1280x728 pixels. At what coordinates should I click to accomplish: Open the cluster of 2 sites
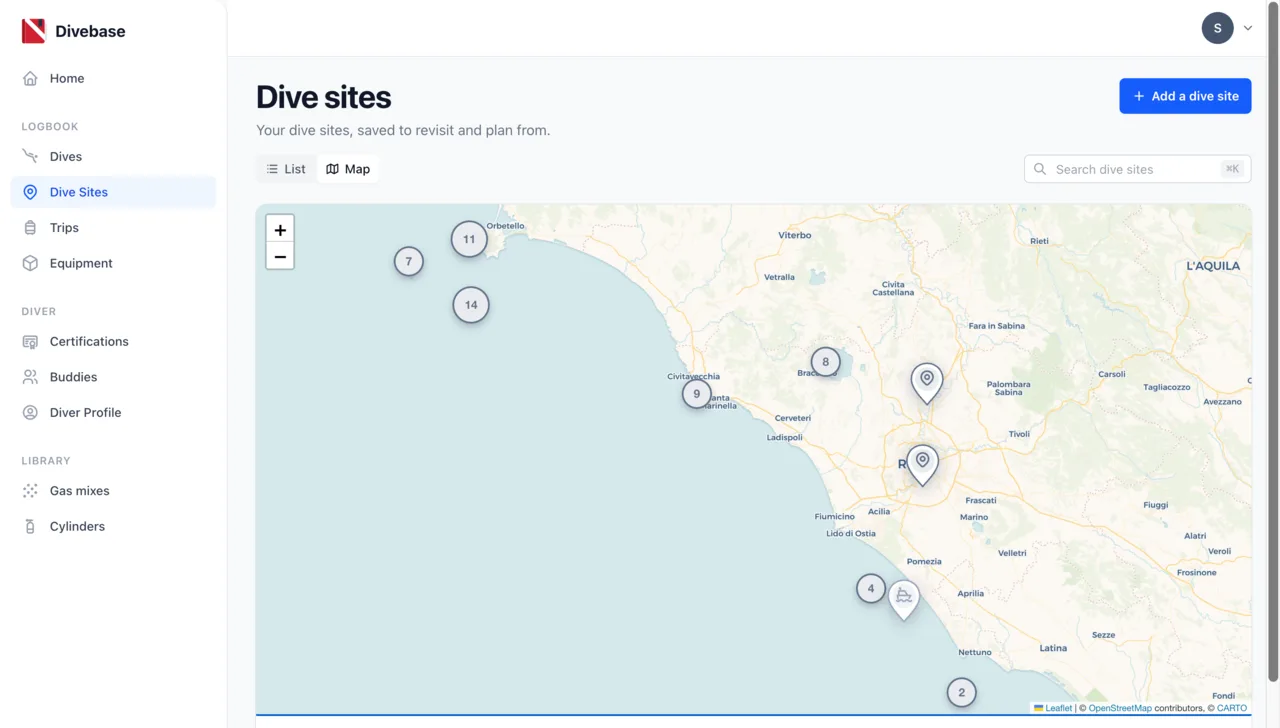coord(962,692)
